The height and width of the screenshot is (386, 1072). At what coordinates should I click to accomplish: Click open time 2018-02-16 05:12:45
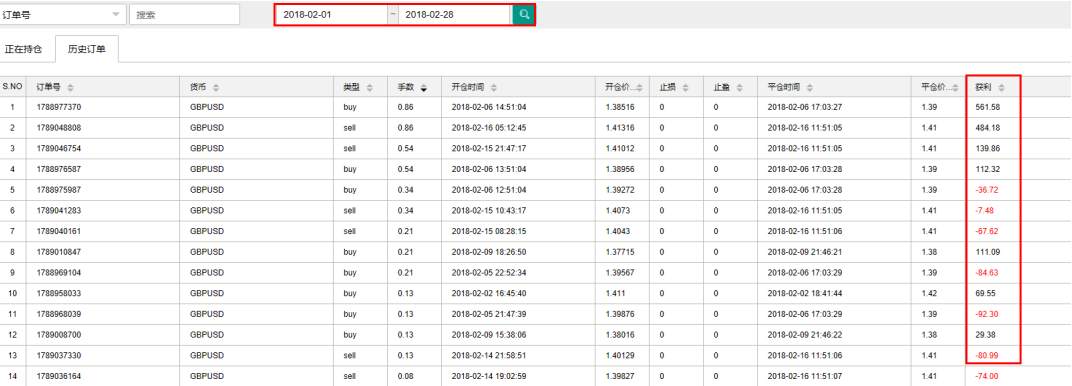point(489,128)
